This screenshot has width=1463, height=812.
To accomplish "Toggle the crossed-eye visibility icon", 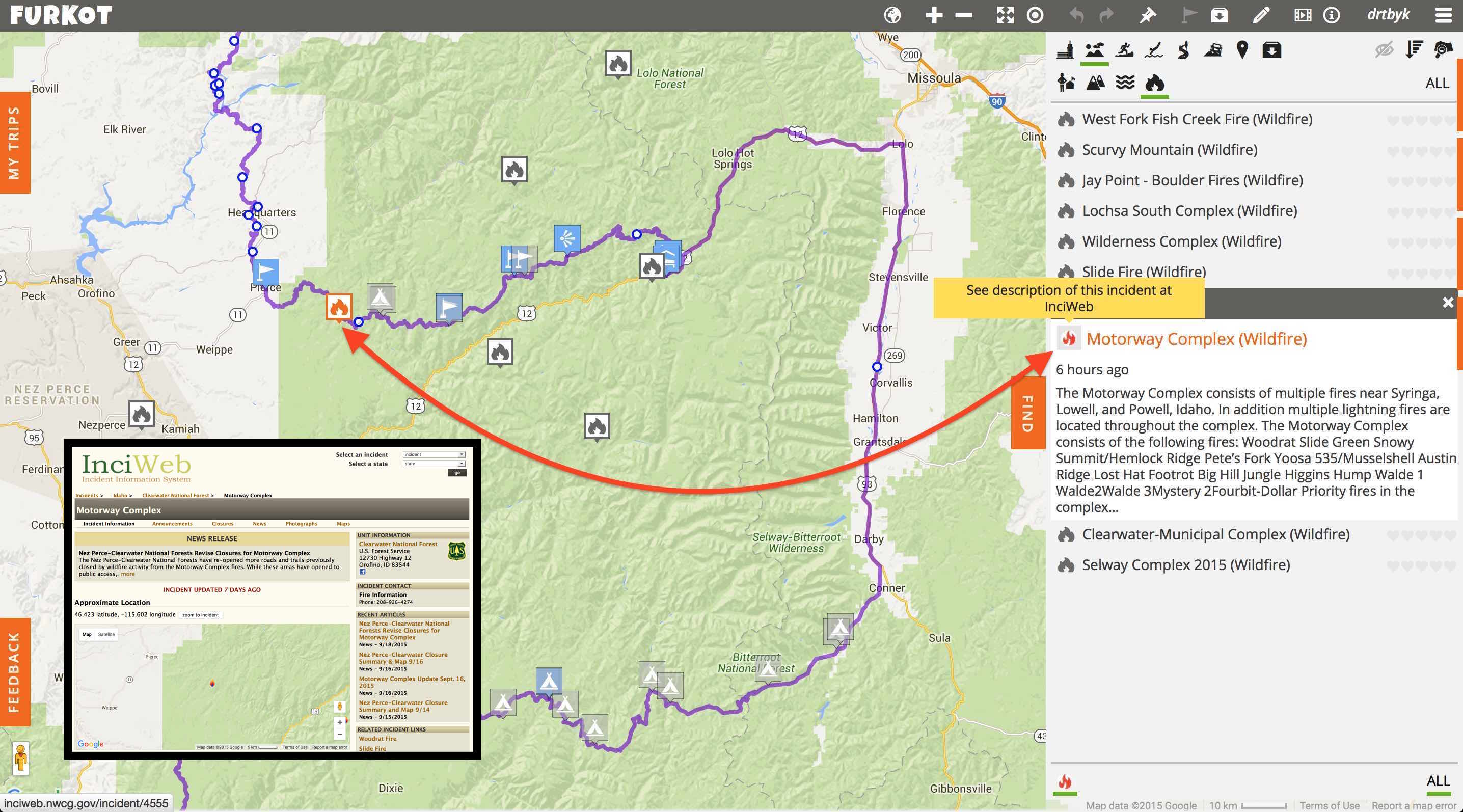I will pyautogui.click(x=1384, y=50).
